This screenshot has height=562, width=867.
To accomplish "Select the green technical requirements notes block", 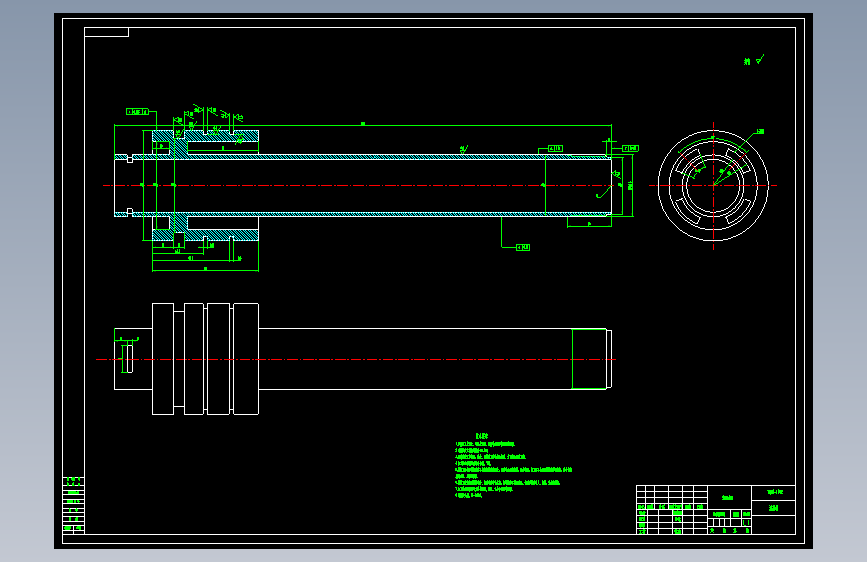I will [513, 465].
